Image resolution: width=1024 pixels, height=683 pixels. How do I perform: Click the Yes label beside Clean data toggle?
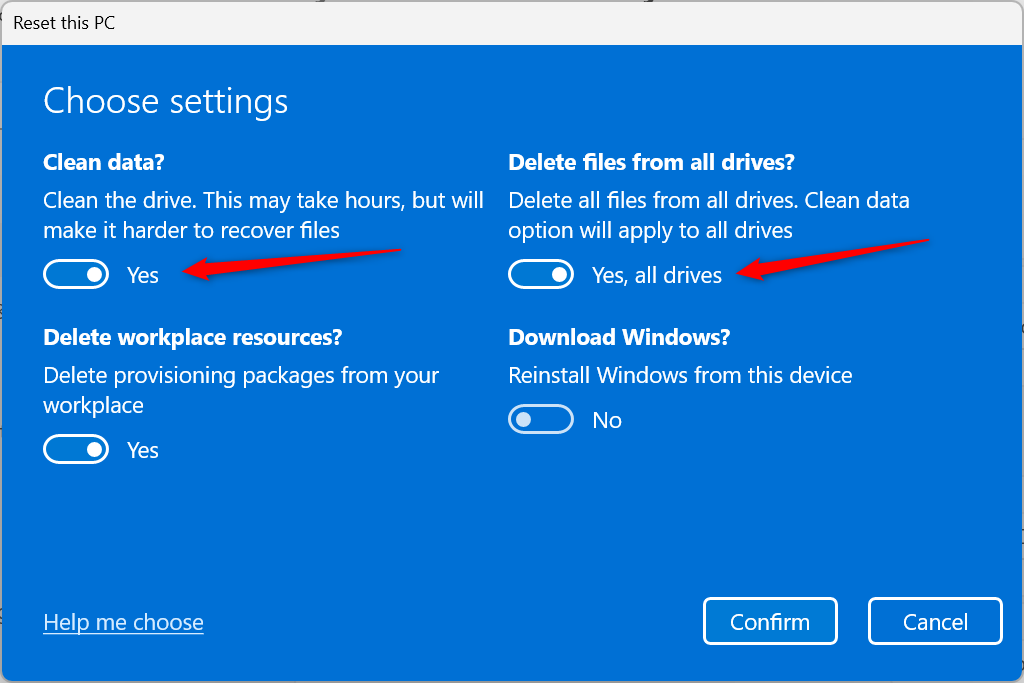point(142,275)
